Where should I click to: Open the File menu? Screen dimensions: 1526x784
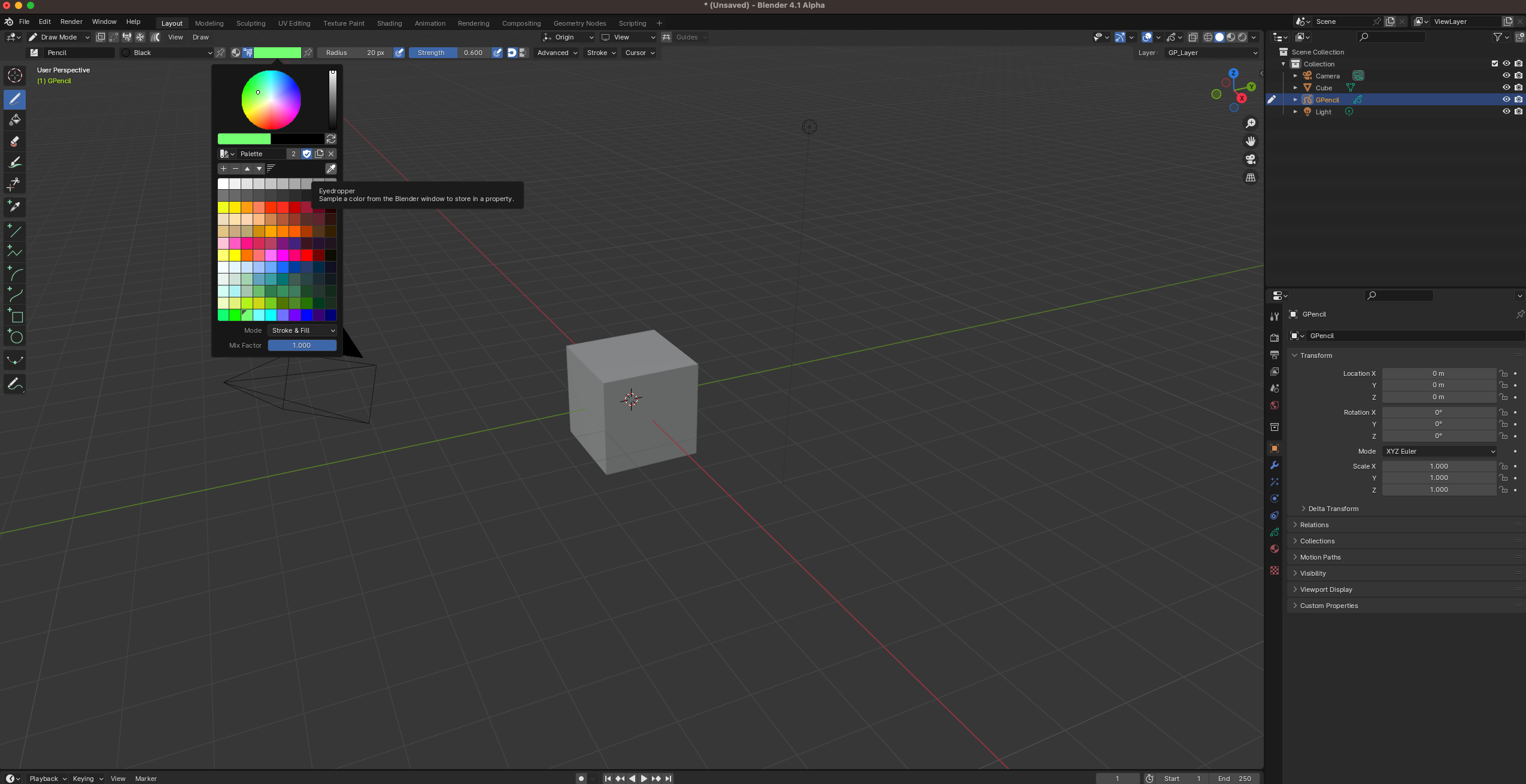tap(25, 22)
